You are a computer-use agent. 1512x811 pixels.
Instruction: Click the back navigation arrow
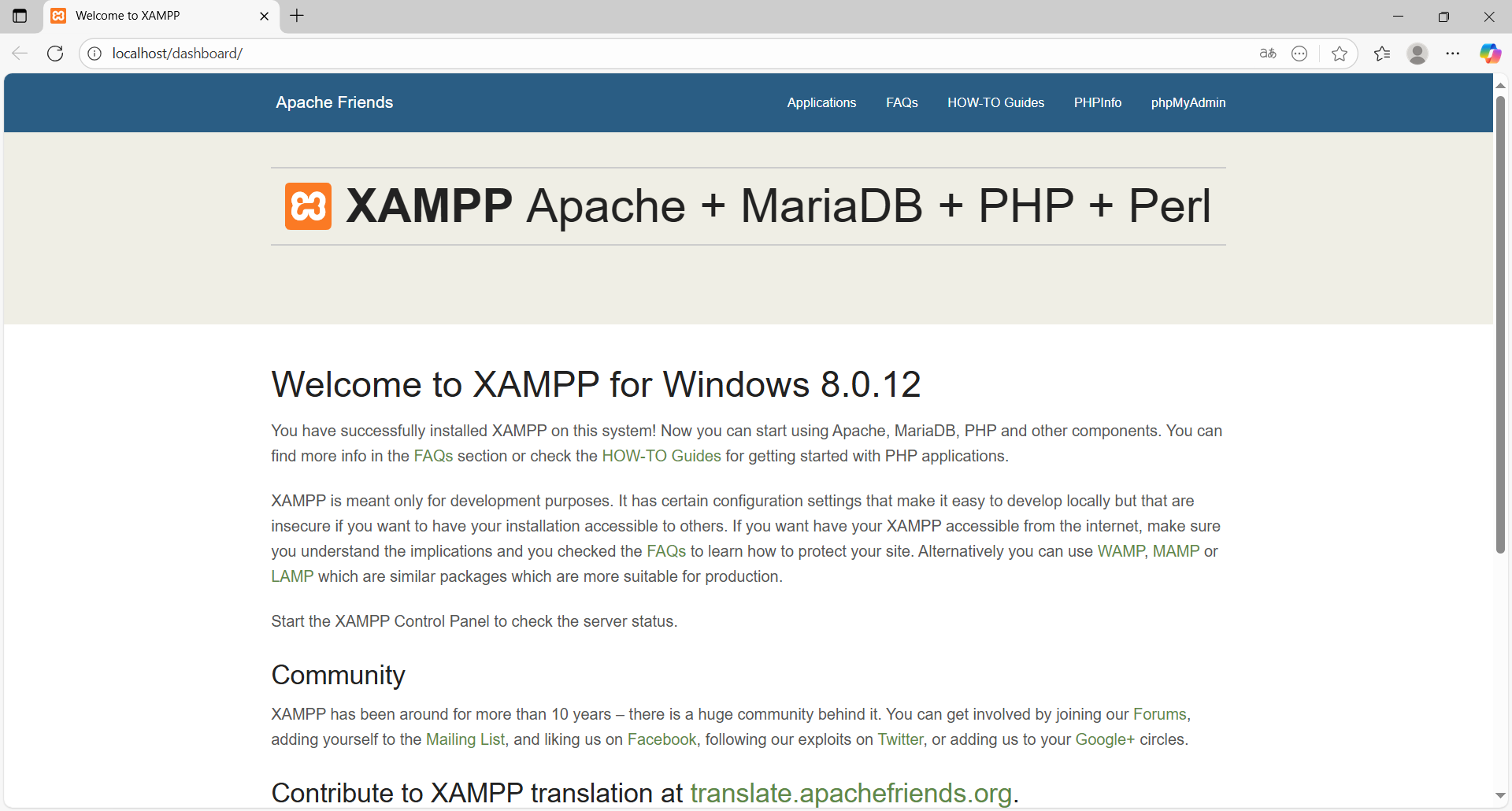coord(20,54)
